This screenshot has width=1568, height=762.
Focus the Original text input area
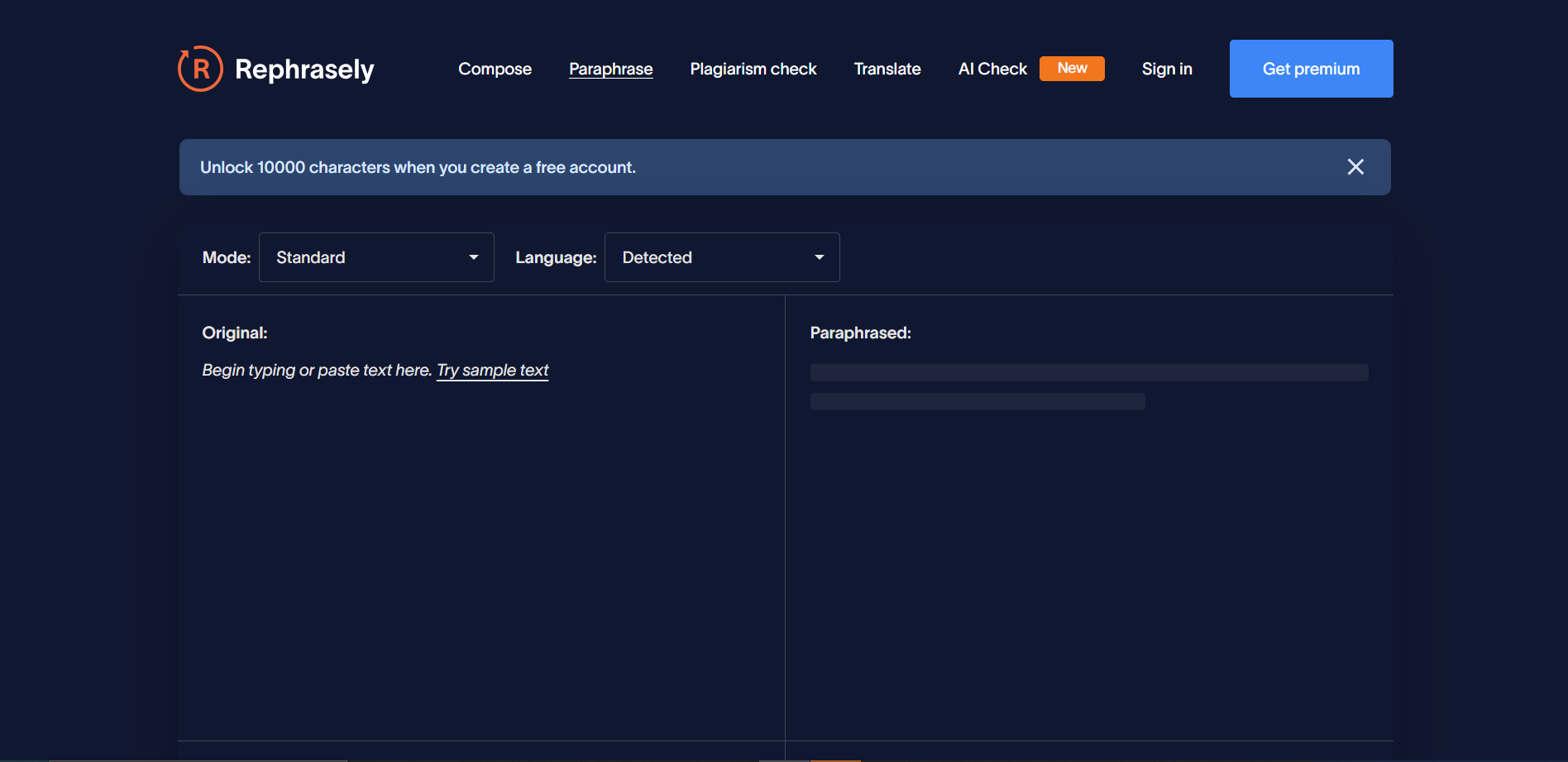click(480, 538)
